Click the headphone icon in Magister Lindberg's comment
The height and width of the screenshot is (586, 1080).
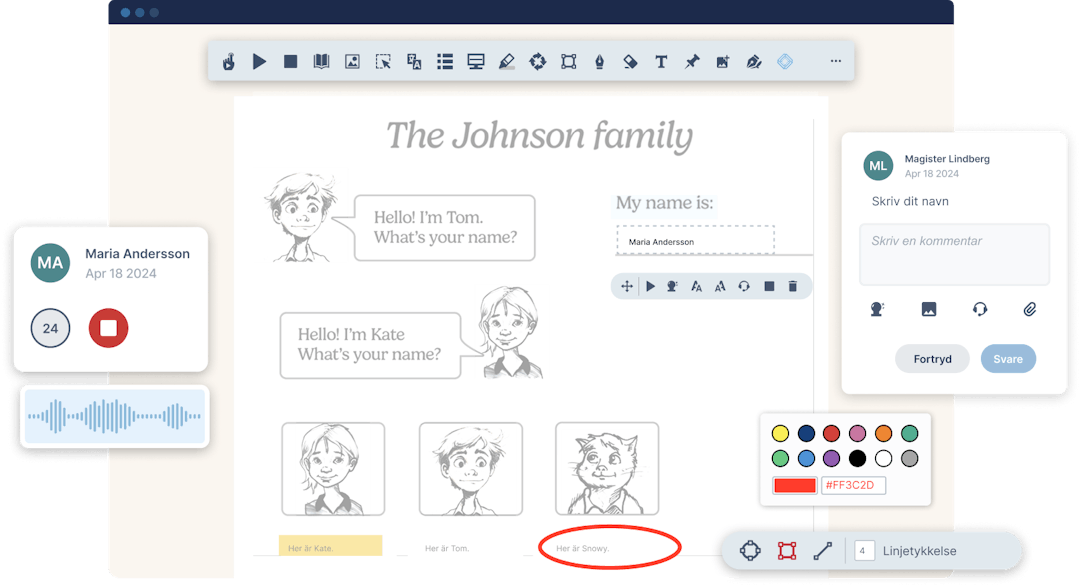980,309
